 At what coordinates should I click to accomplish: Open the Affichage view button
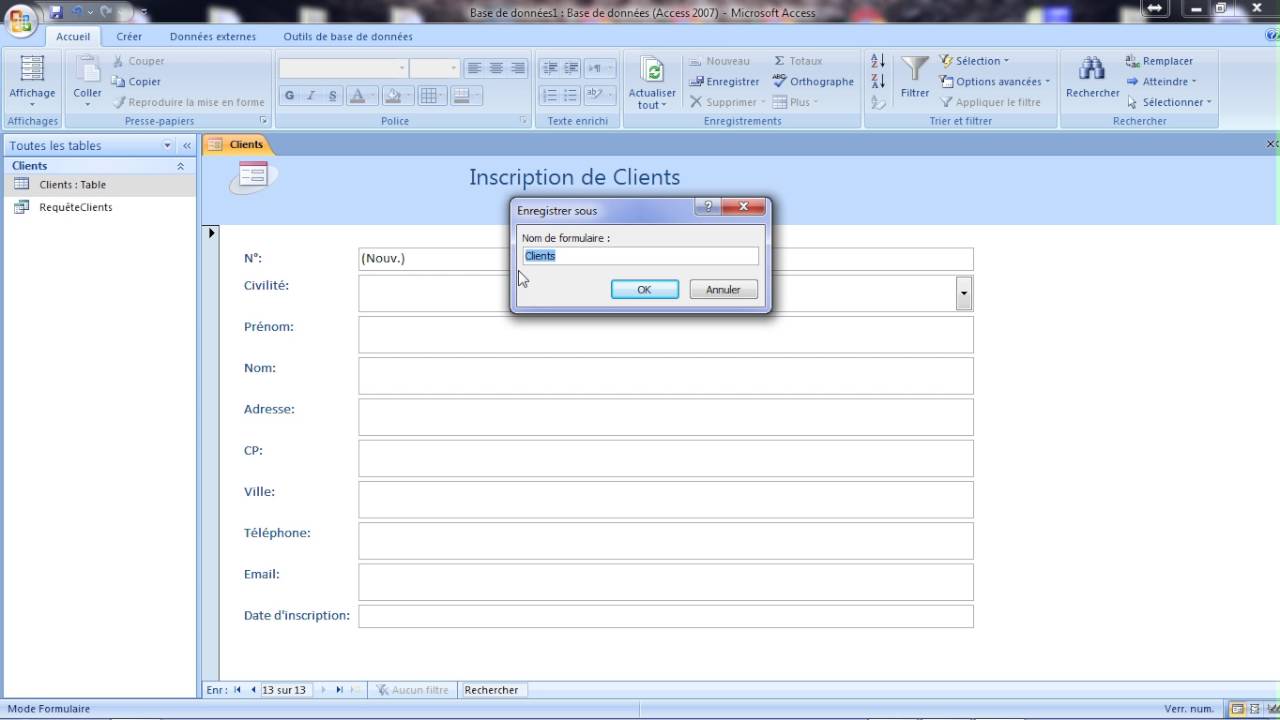coord(32,81)
